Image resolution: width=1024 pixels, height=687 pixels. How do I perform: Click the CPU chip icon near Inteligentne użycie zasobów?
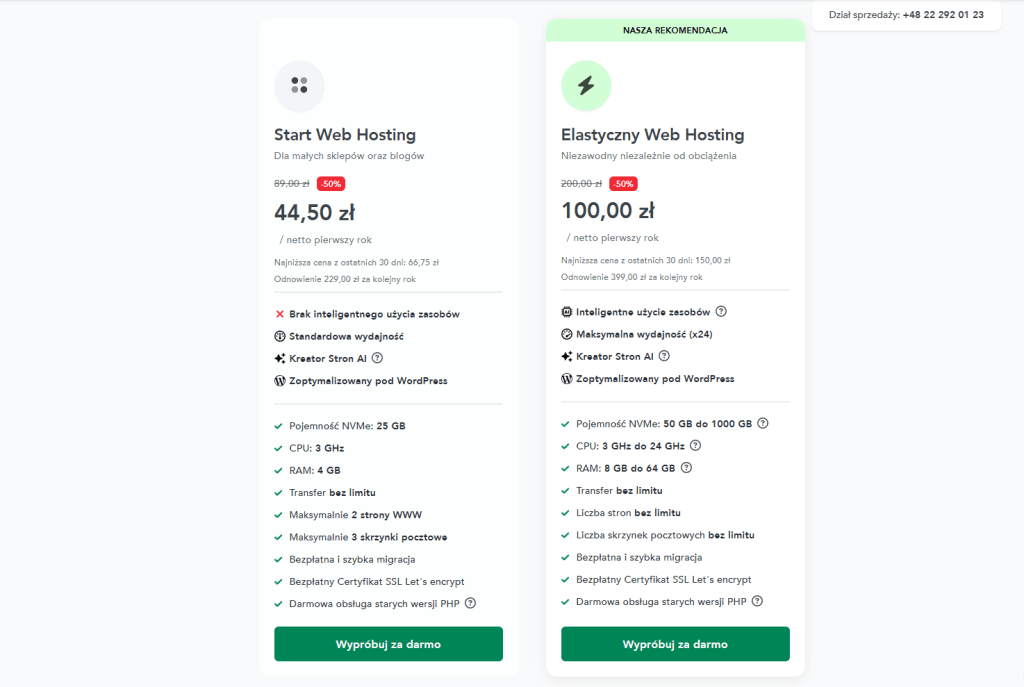point(565,311)
